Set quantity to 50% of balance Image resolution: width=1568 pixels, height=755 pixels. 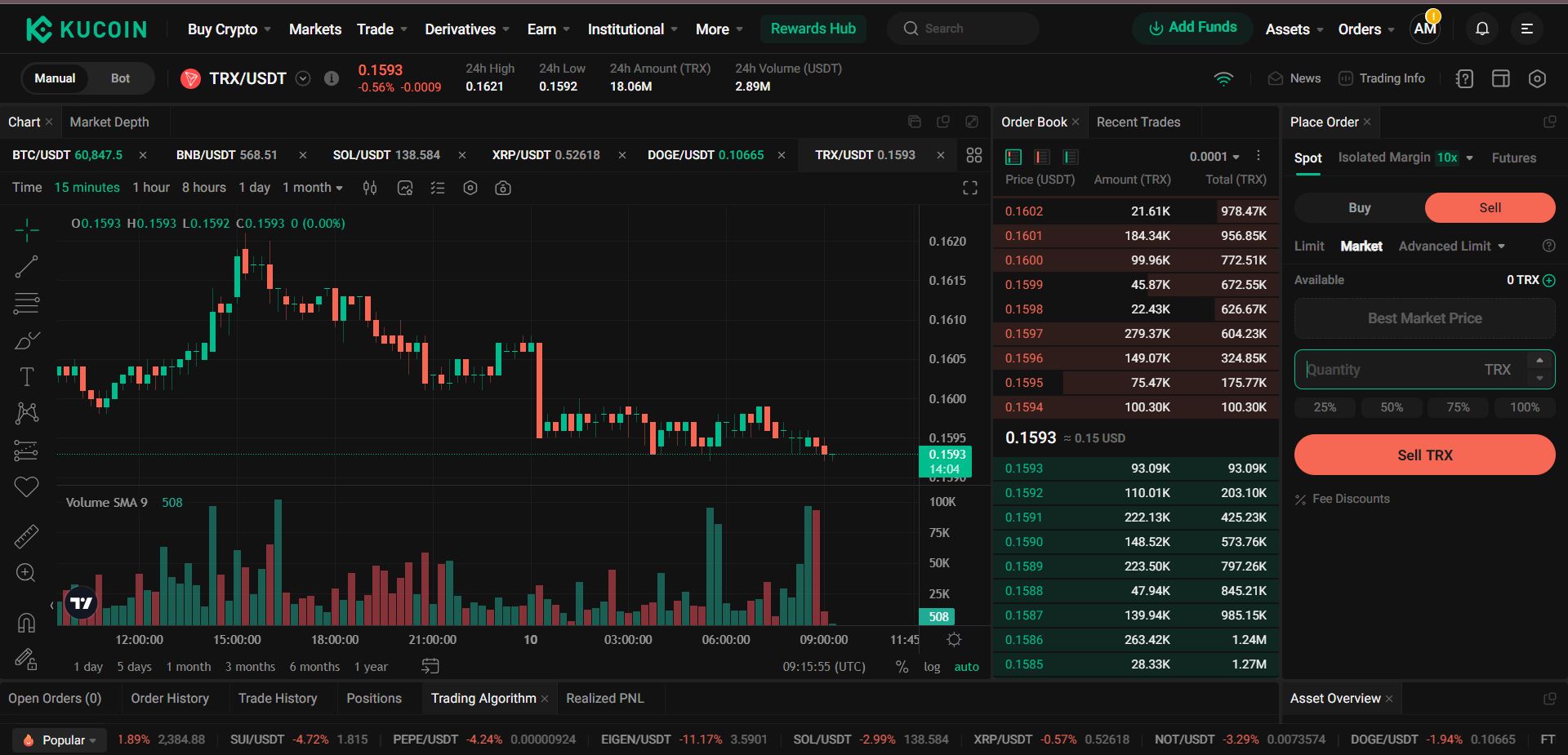[1392, 407]
